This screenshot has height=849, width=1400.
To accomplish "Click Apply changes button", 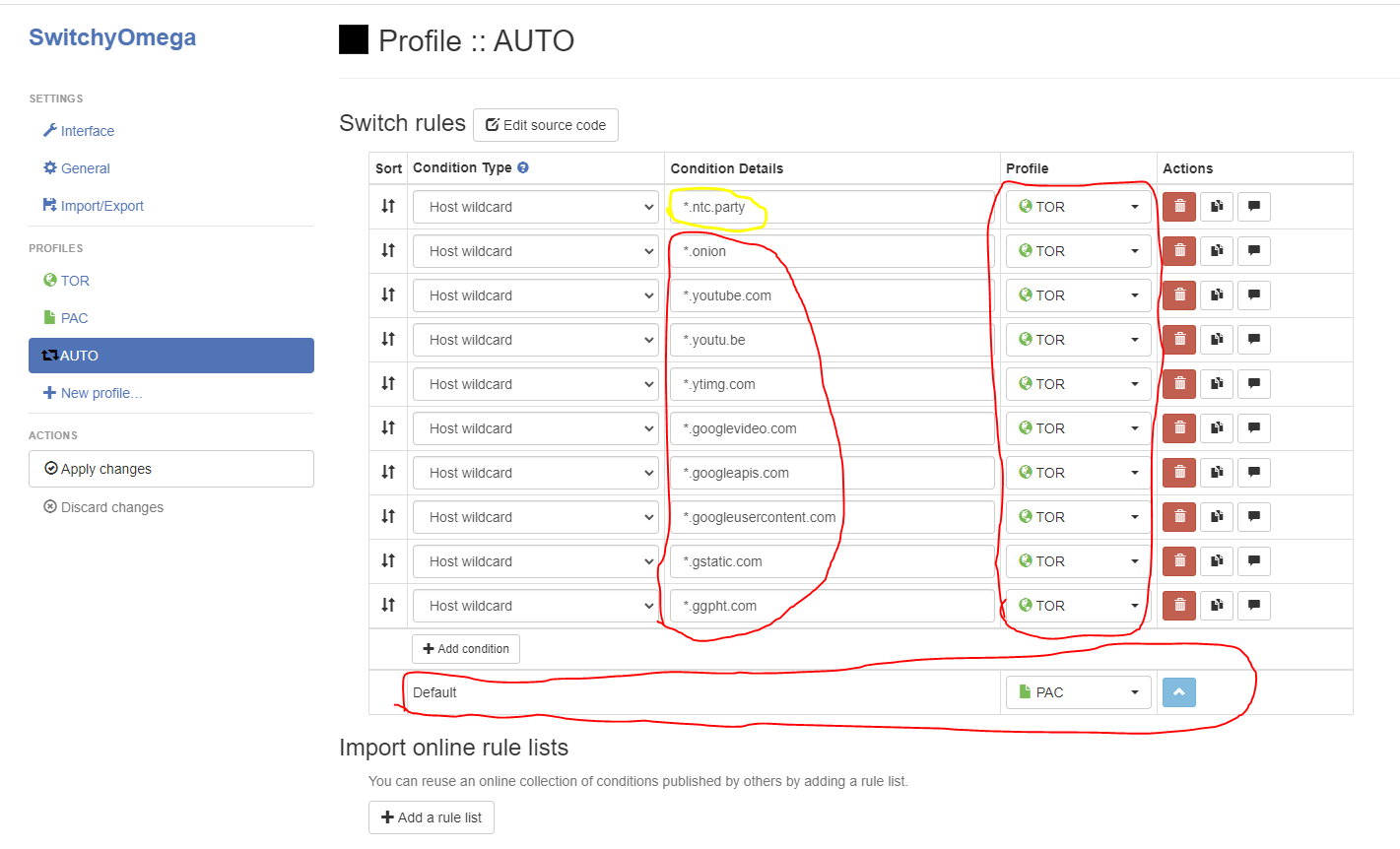I will (171, 469).
